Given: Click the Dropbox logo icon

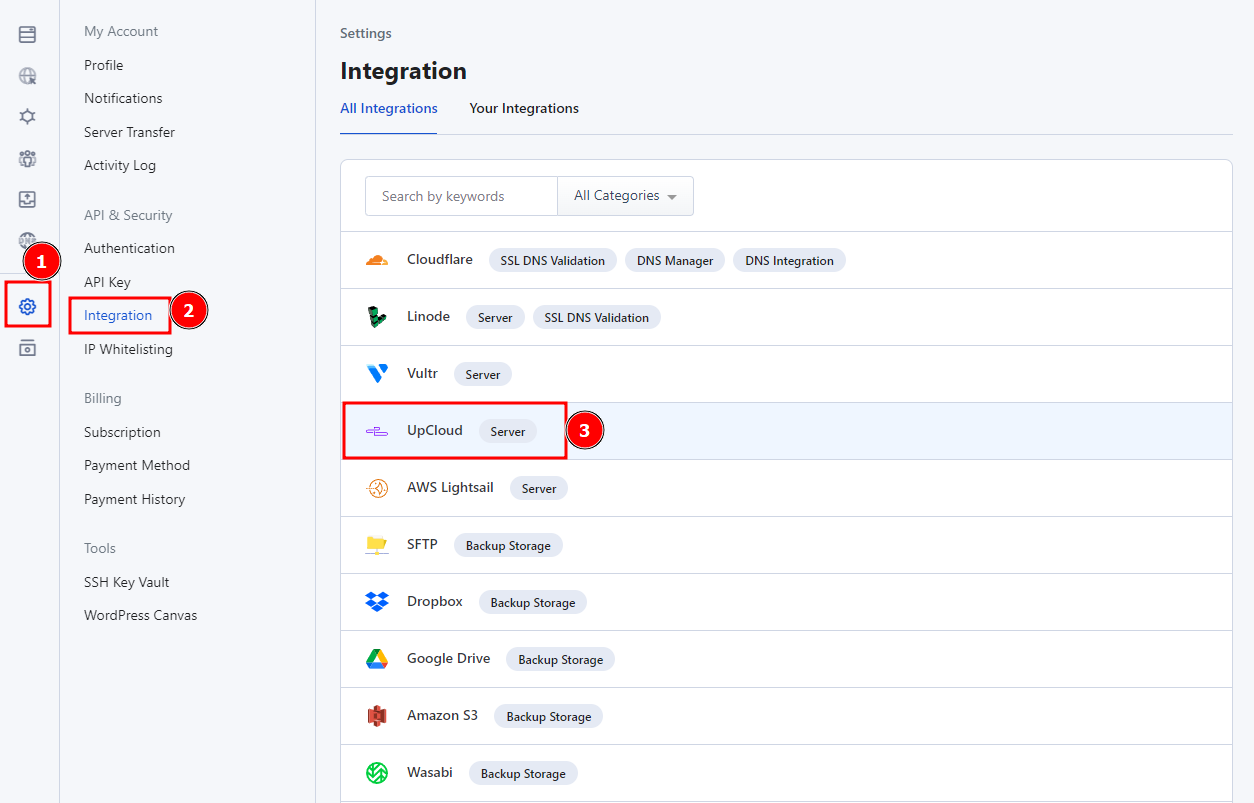Looking at the screenshot, I should pyautogui.click(x=376, y=602).
